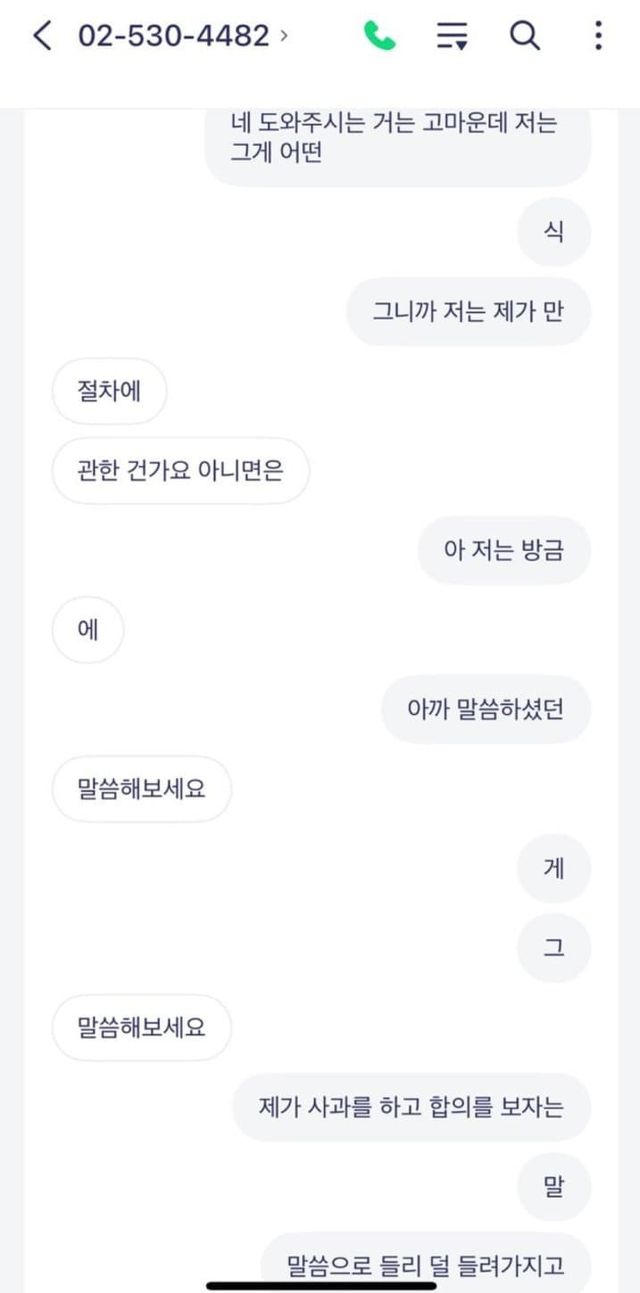Tap the '말씀으로 들리 덜 들려가지고' bubble
Image resolution: width=640 pixels, height=1293 pixels.
pyautogui.click(x=425, y=1265)
